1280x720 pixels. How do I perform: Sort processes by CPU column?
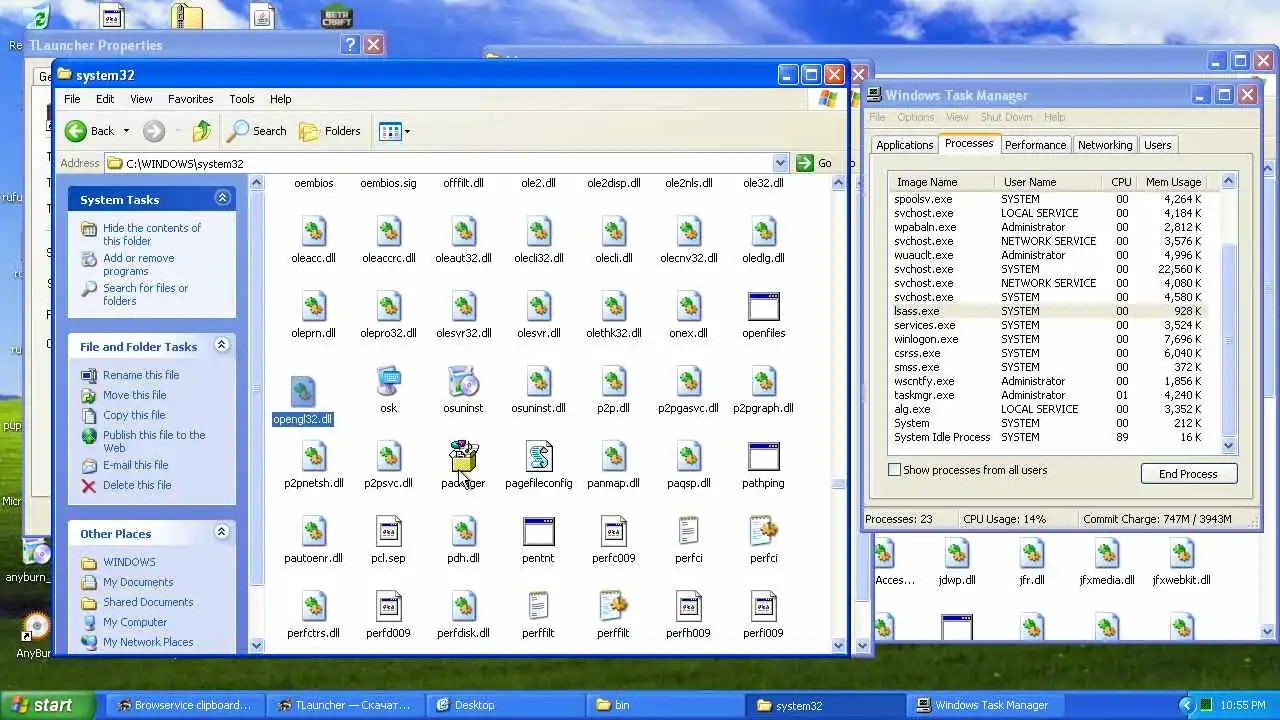point(1120,182)
